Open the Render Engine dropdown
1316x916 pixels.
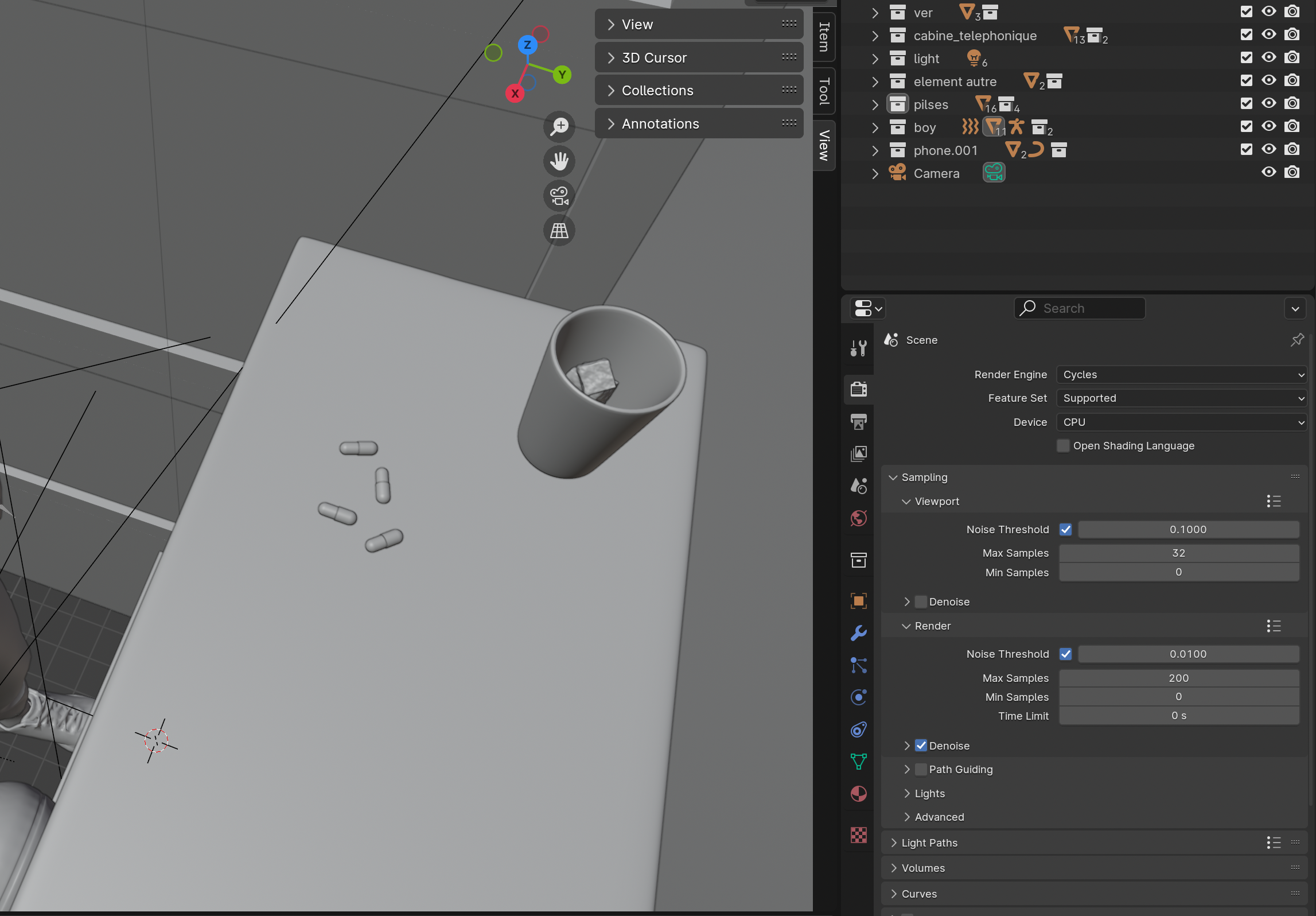coord(1181,375)
